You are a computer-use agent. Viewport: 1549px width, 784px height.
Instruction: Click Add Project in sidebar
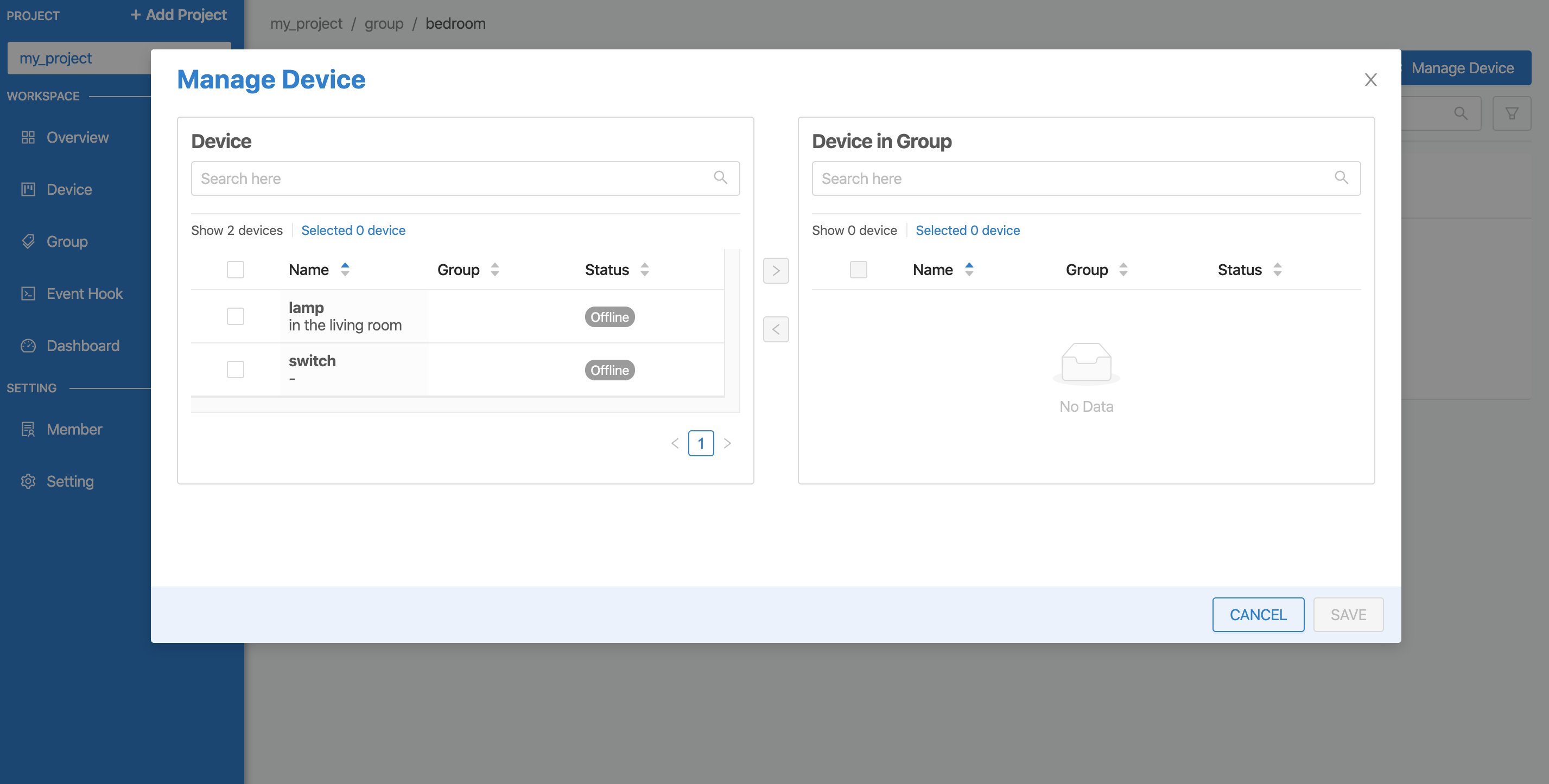pos(179,15)
